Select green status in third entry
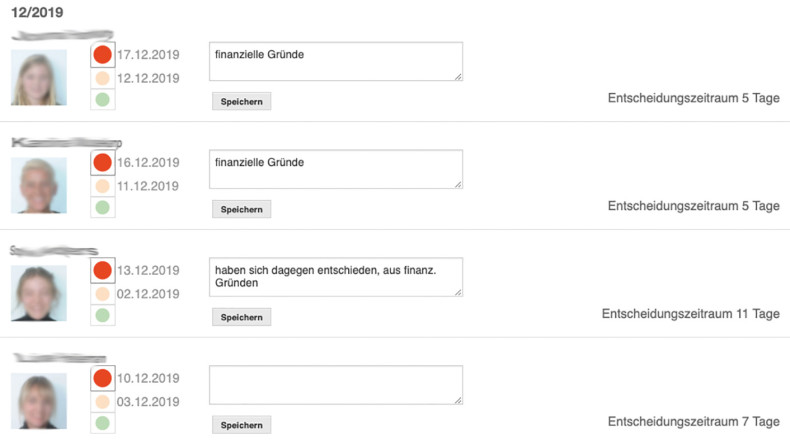This screenshot has width=790, height=444. pyautogui.click(x=102, y=315)
